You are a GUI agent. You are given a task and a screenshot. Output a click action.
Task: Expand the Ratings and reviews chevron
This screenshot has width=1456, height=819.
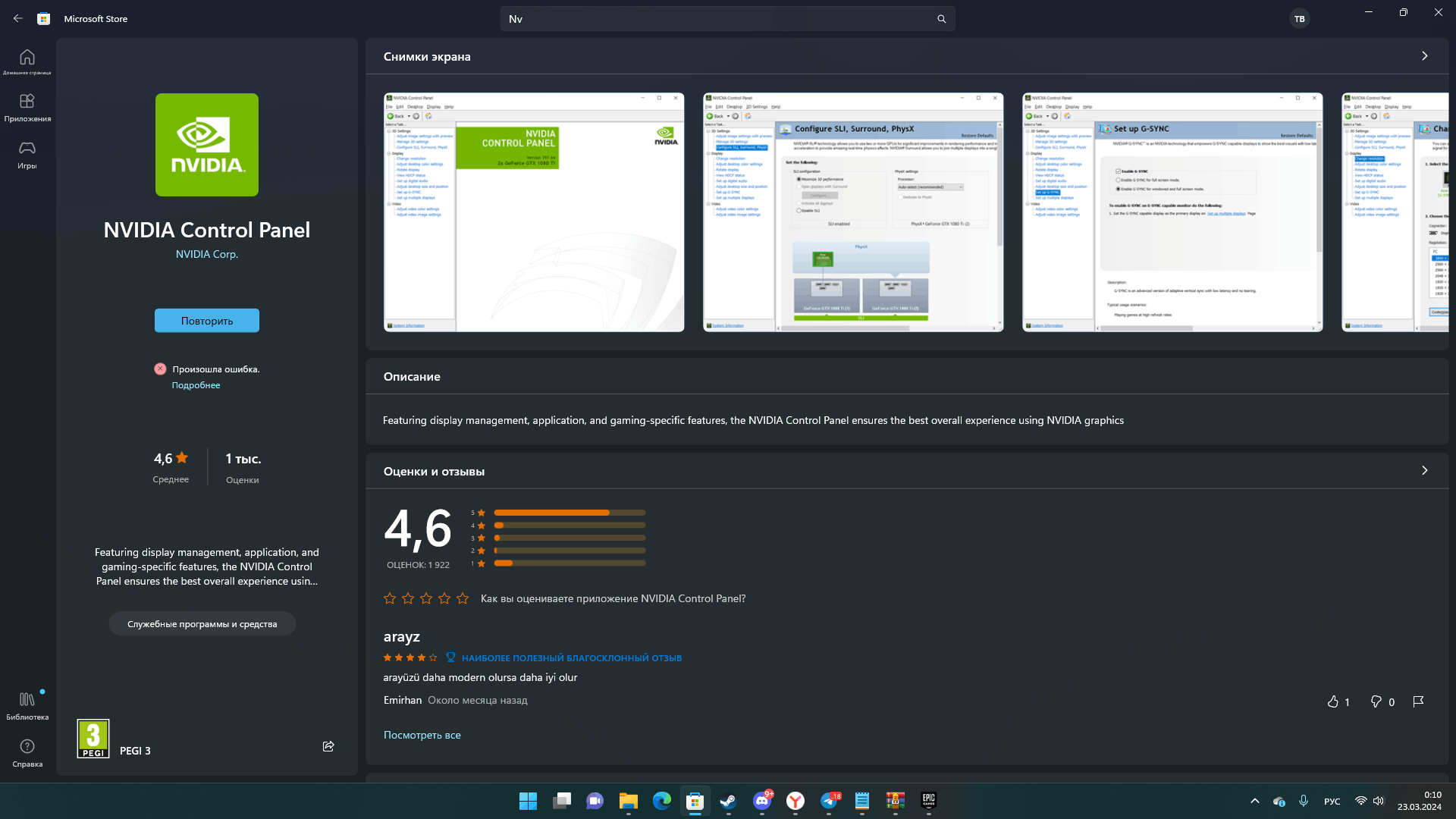tap(1425, 471)
